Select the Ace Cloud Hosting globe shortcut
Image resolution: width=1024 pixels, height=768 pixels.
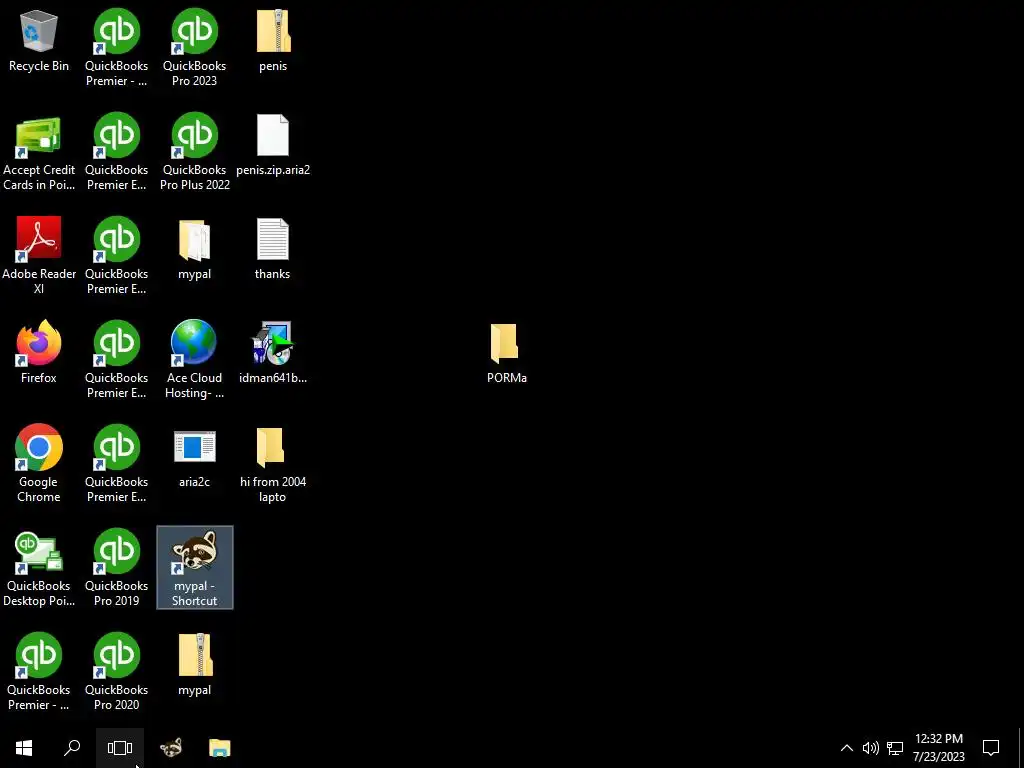[195, 359]
